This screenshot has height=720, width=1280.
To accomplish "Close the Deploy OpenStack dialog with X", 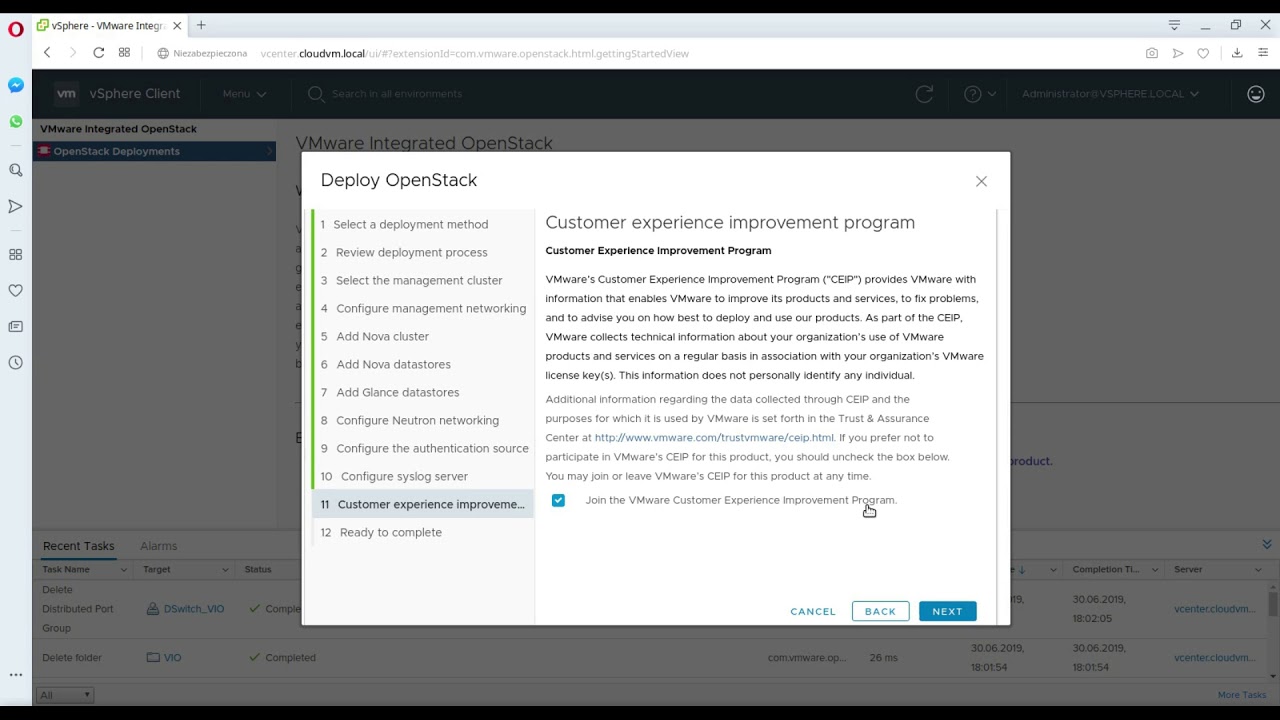I will pos(981,181).
